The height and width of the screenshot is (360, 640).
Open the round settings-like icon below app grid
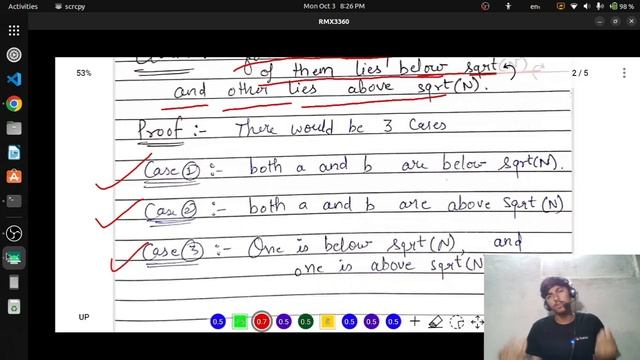[14, 55]
